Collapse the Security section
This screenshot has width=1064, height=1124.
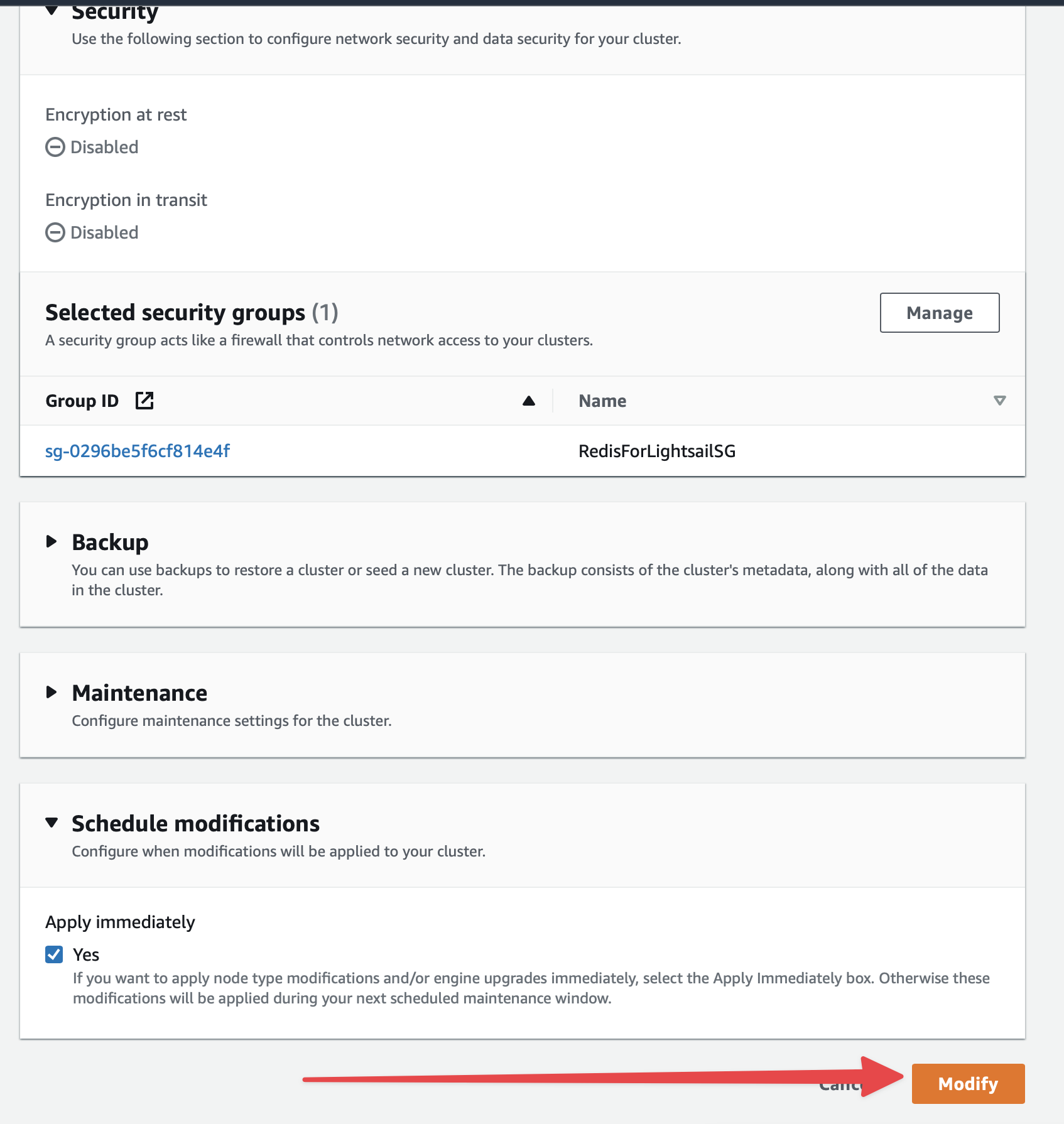(x=52, y=11)
